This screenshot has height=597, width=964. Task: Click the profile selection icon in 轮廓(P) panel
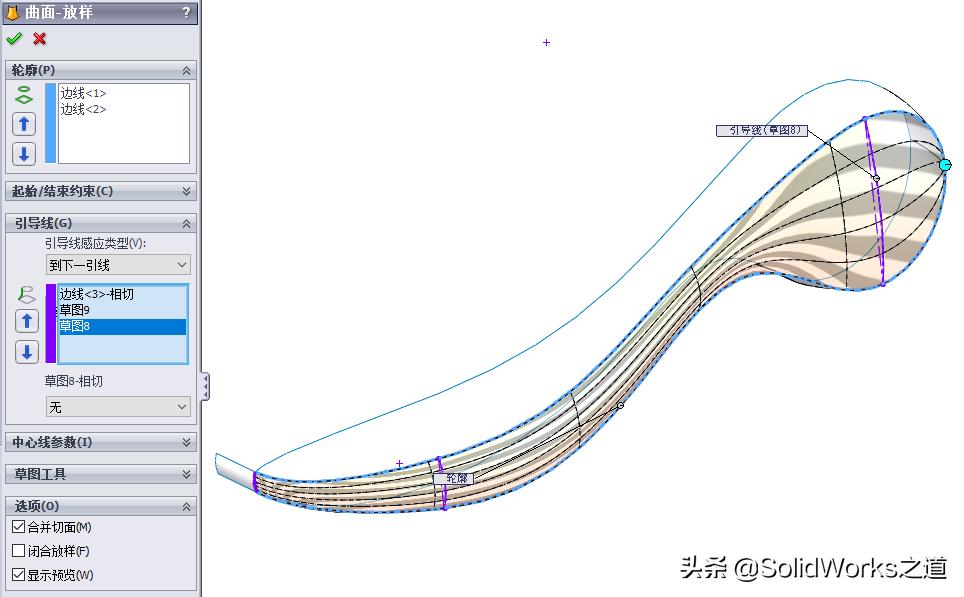tap(22, 93)
